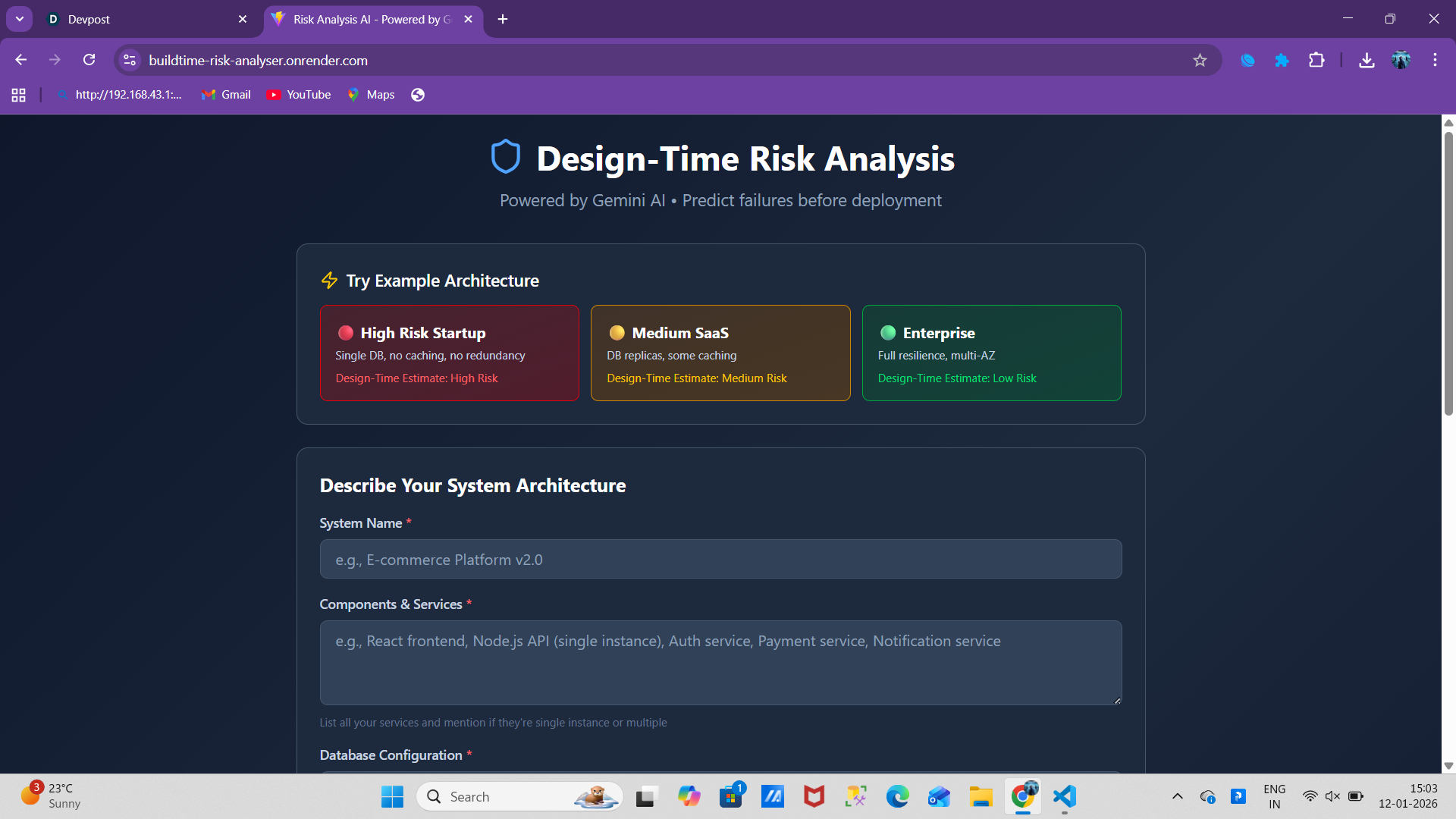Open the browser Extensions puzzle icon
Image resolution: width=1456 pixels, height=819 pixels.
pos(1316,60)
